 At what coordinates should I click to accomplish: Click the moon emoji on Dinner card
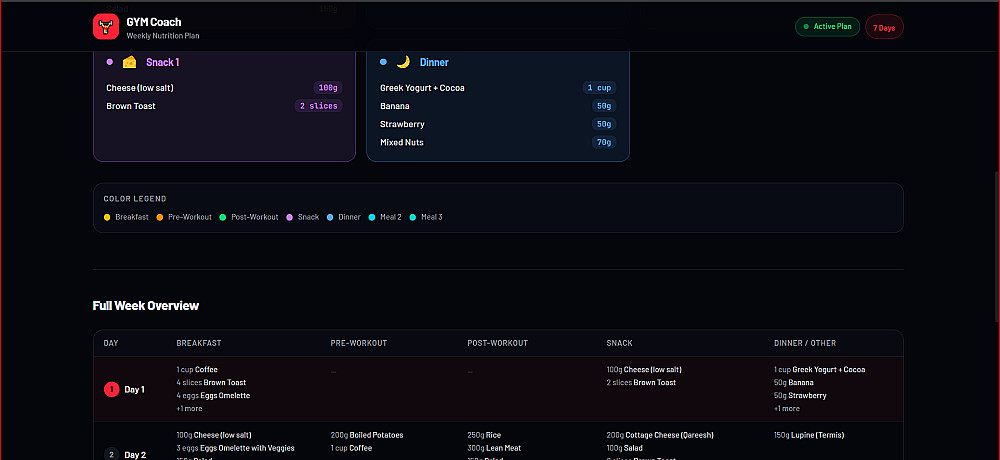tap(402, 62)
